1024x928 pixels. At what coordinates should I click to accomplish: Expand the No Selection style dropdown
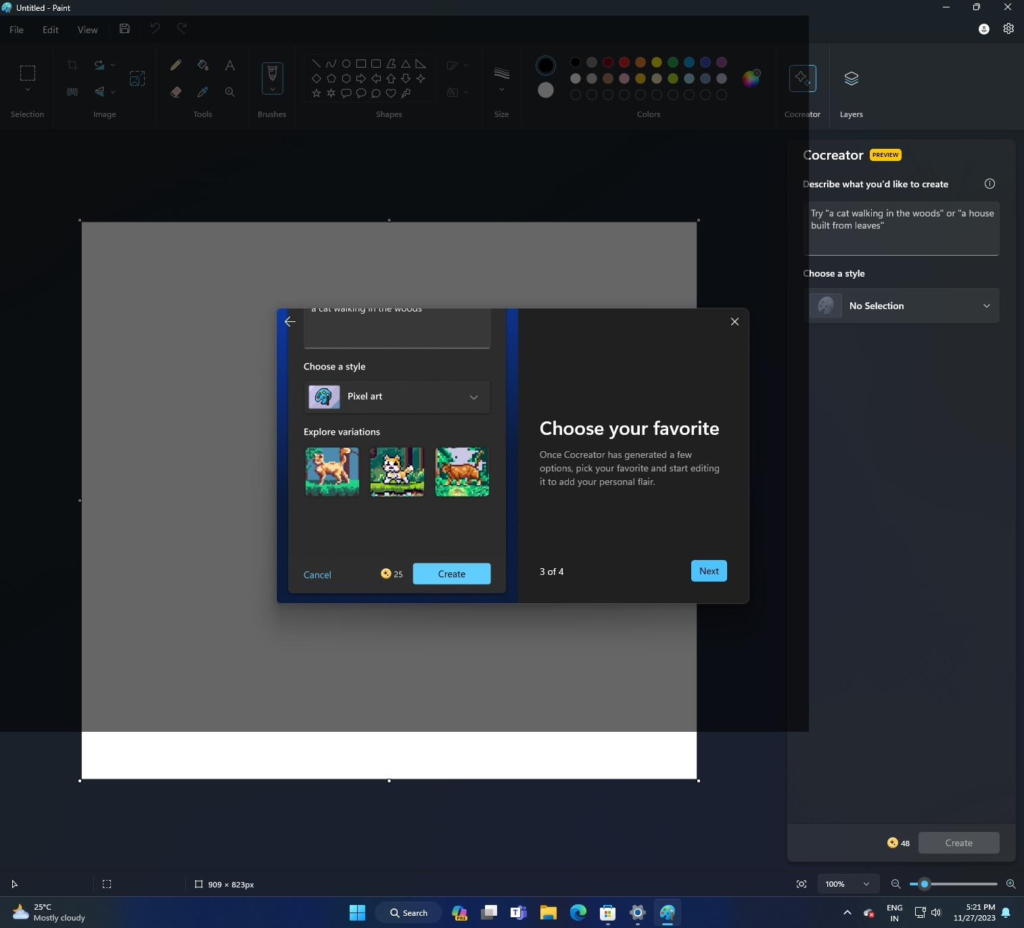point(901,306)
